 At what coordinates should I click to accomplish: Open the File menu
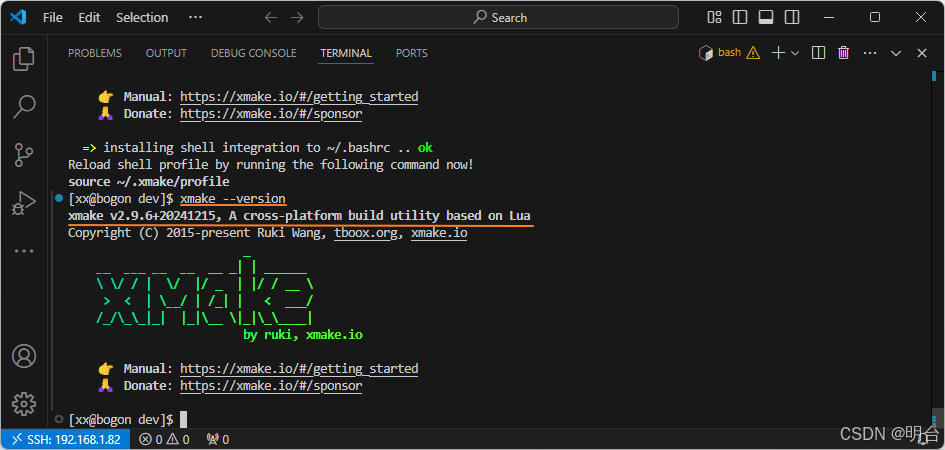click(52, 17)
